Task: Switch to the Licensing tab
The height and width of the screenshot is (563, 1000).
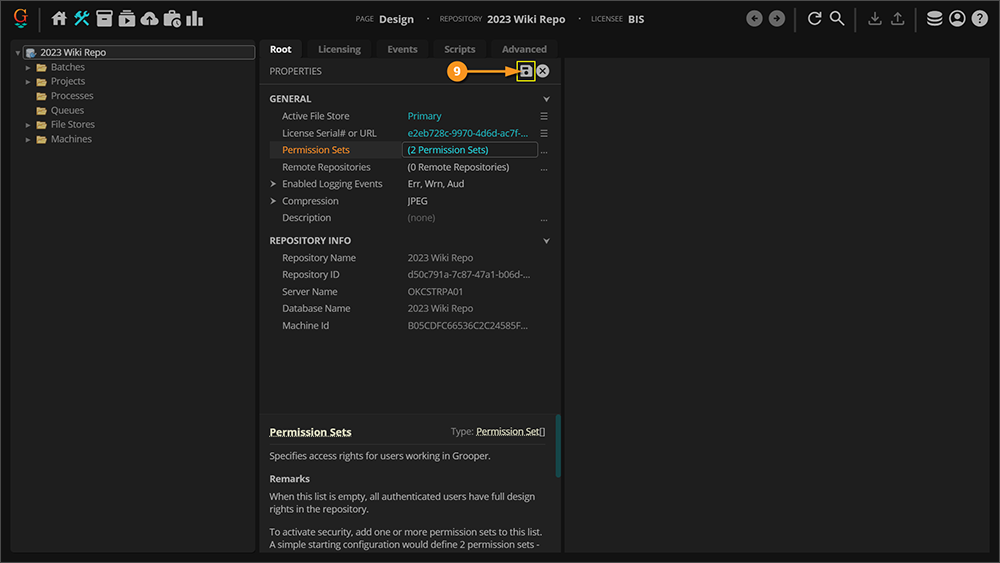Action: click(339, 49)
